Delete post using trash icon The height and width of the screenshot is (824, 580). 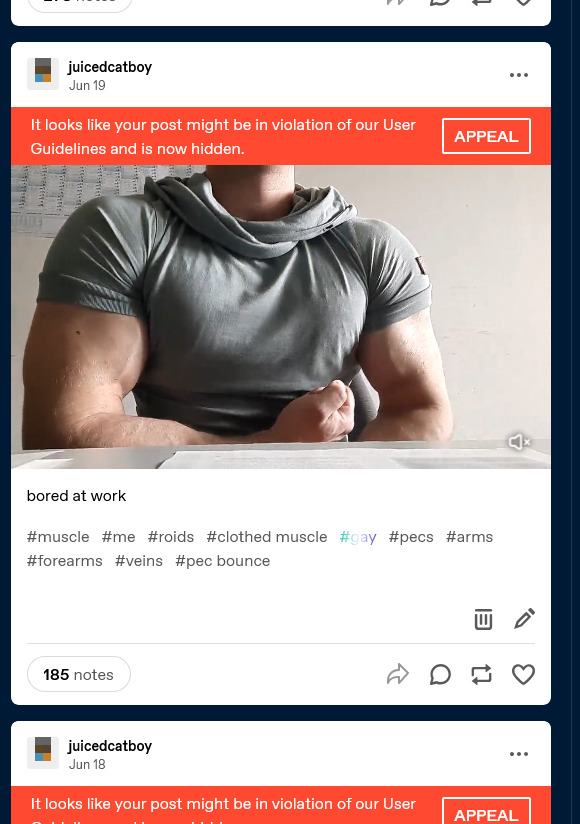tap(483, 619)
